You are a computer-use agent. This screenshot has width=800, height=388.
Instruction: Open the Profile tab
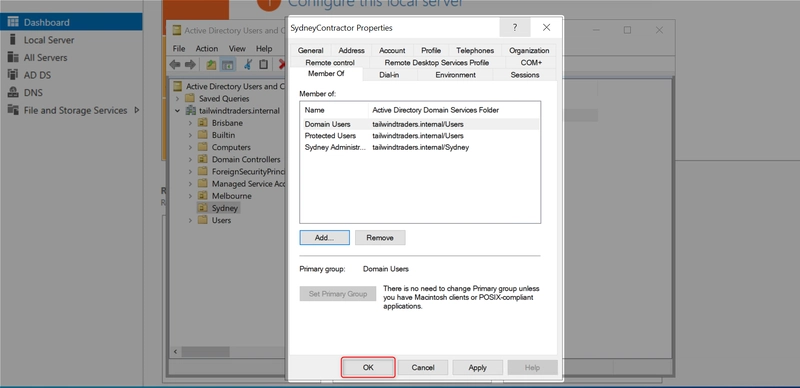pos(431,51)
